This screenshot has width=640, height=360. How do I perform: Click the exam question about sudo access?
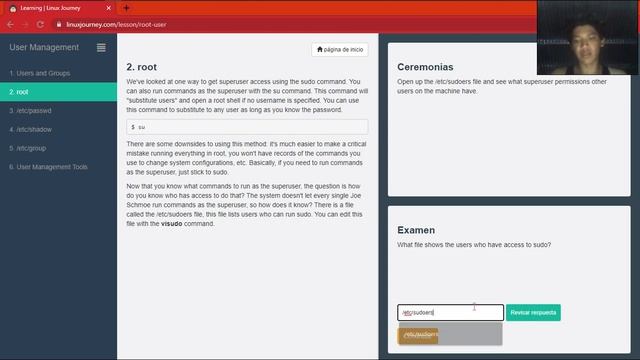[474, 245]
